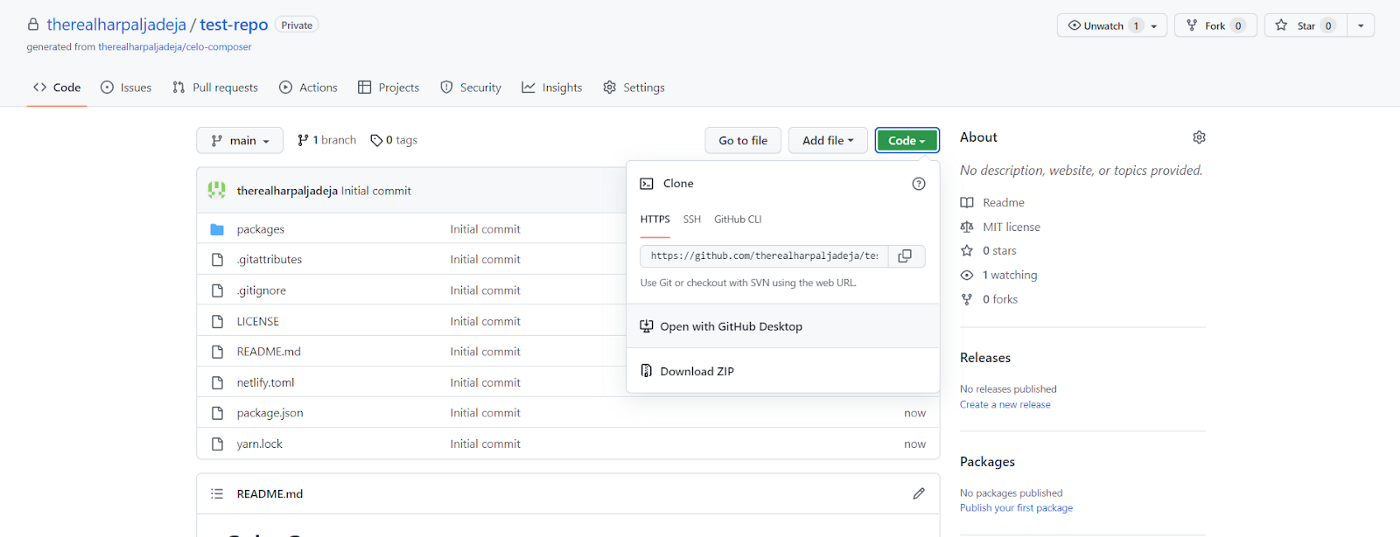Switch to the GitHub CLI clone tab
Viewport: 1400px width, 537px height.
737,219
